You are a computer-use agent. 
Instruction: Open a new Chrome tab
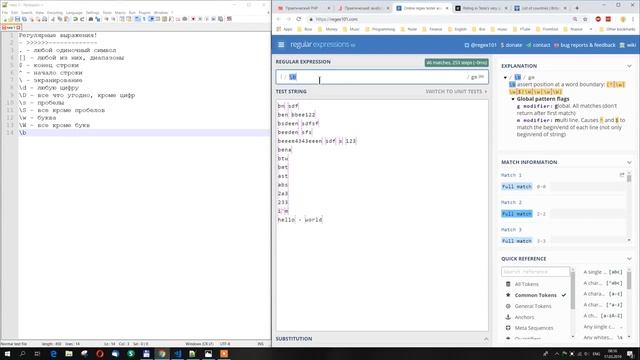[577, 8]
